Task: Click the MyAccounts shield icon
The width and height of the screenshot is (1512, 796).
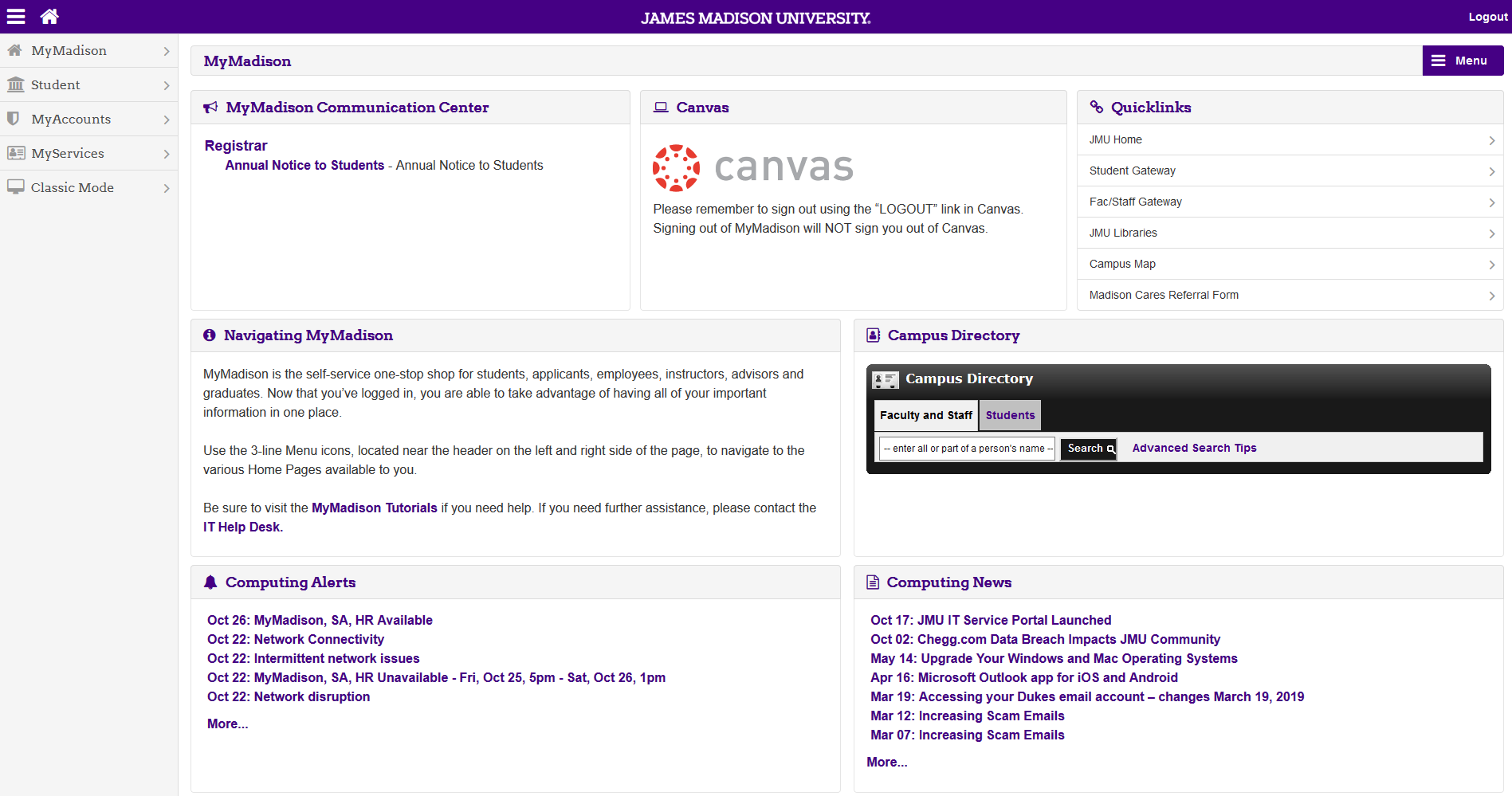Action: [14, 119]
